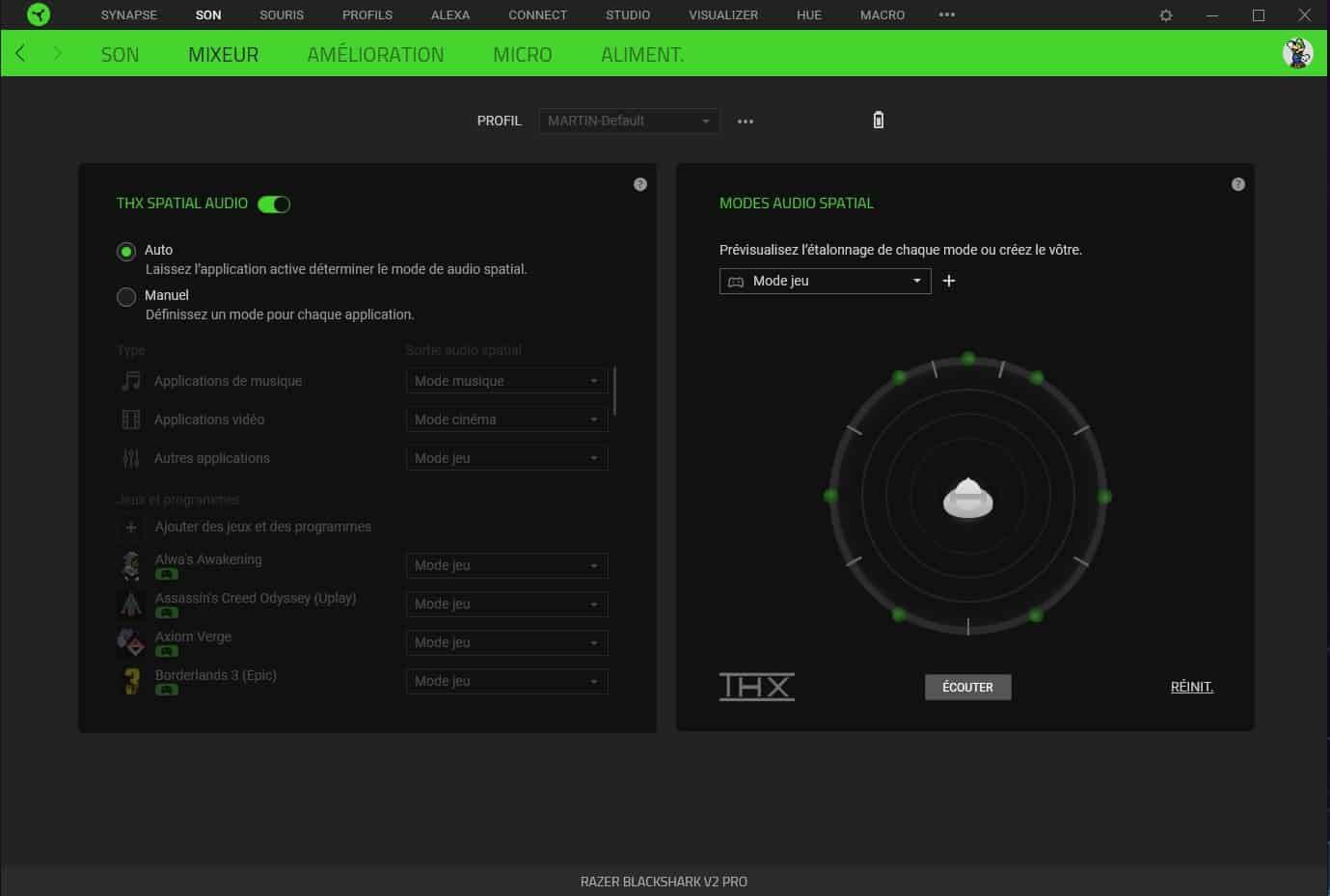This screenshot has height=896, width=1330.
Task: Select the Auto radio option
Action: [x=126, y=252]
